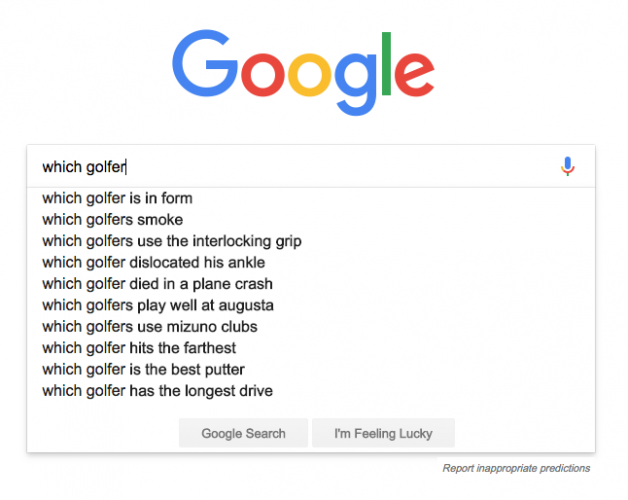Click the Google logo
The image size is (628, 500).
(304, 71)
